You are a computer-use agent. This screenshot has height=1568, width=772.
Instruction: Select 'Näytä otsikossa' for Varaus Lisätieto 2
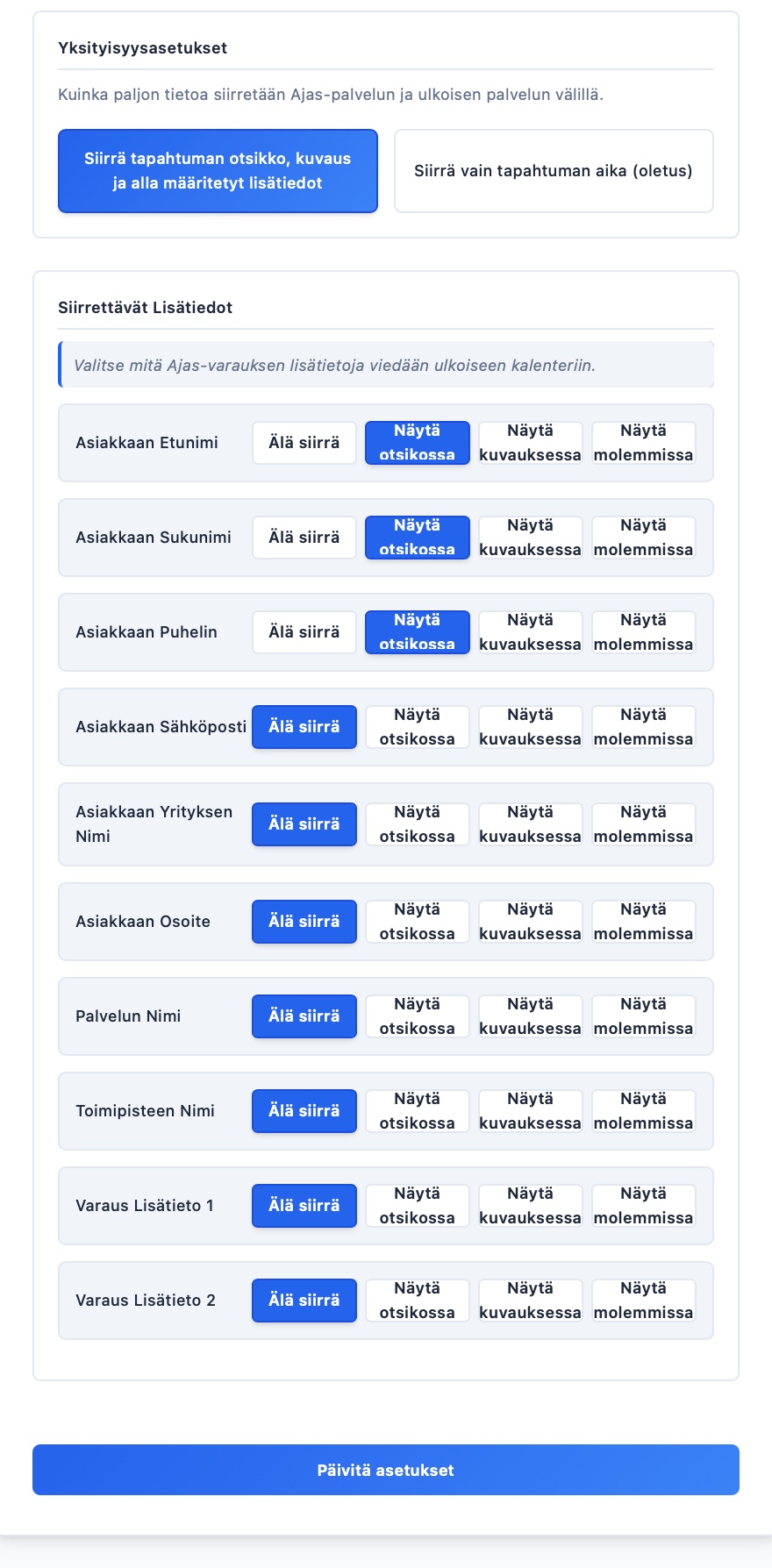click(418, 1301)
